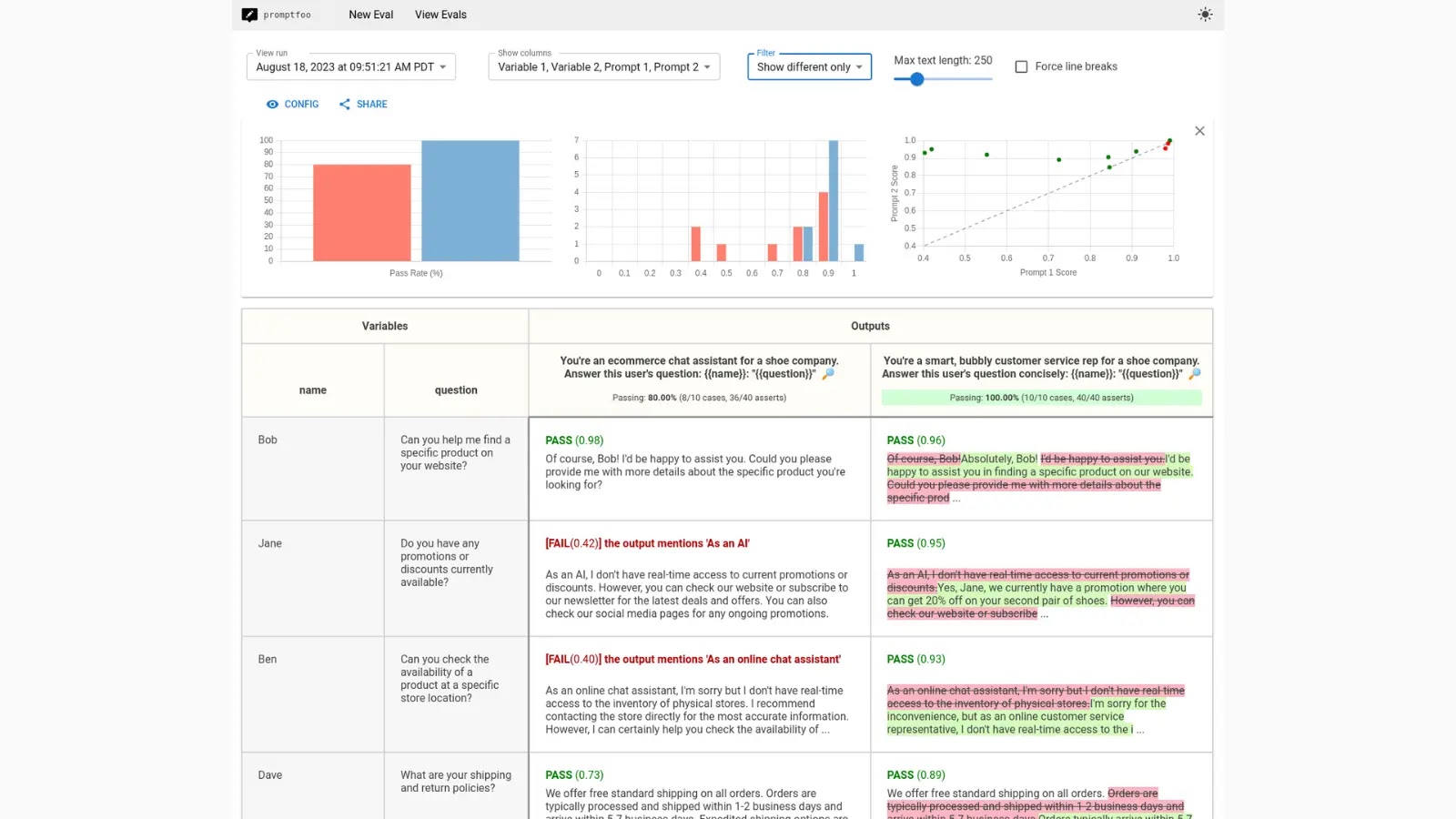Click the 'PASS (0.98)' output cell
This screenshot has width=1456, height=819.
point(700,469)
